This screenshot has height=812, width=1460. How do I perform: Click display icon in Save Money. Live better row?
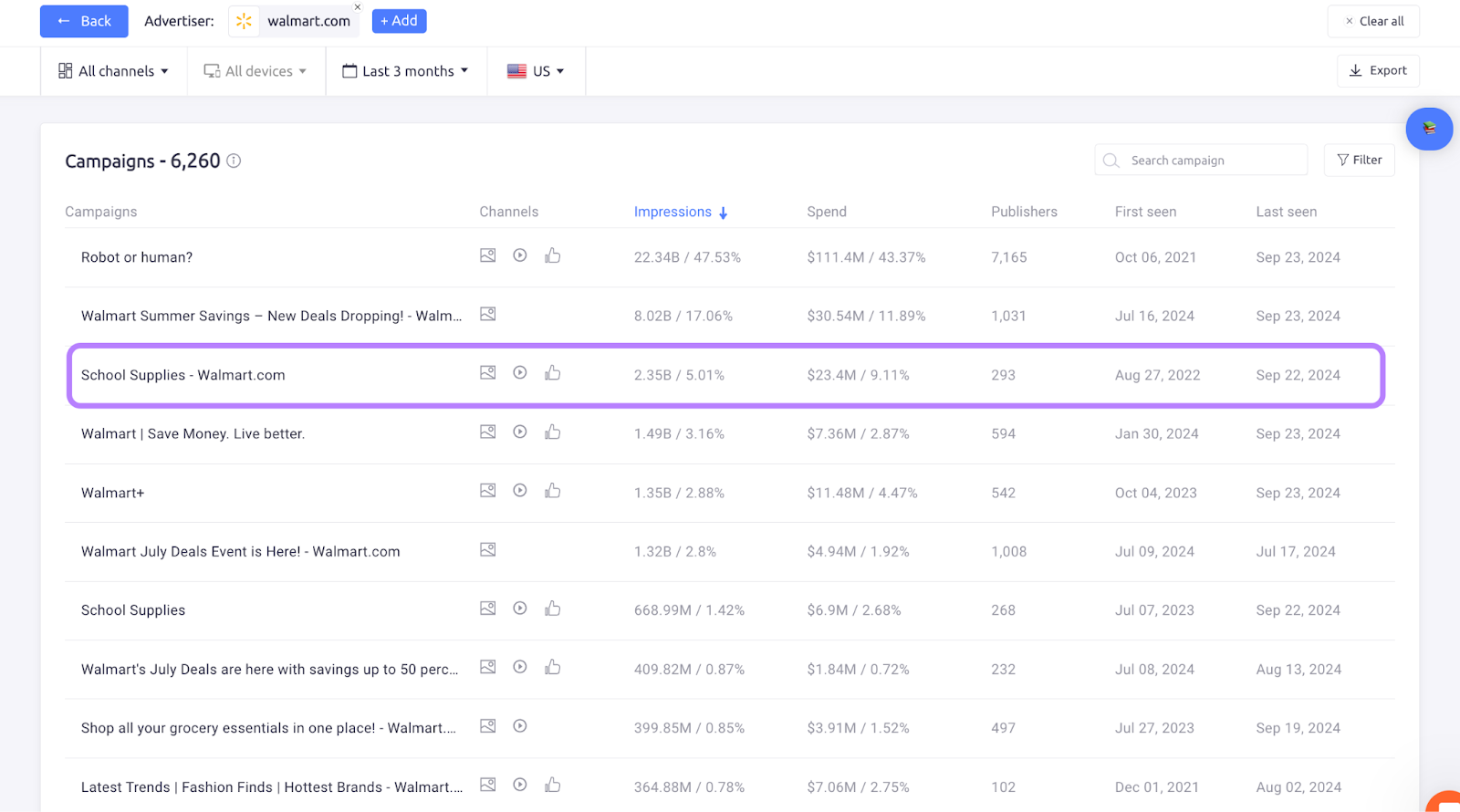488,432
